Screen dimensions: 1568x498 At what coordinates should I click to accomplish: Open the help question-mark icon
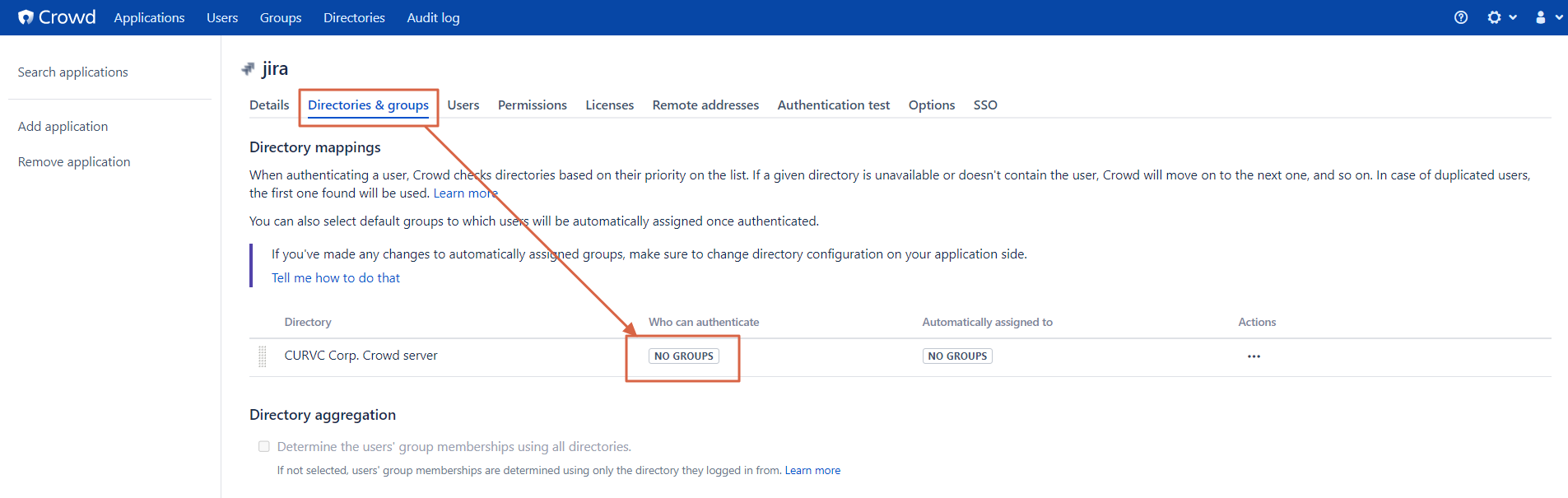(x=1461, y=17)
